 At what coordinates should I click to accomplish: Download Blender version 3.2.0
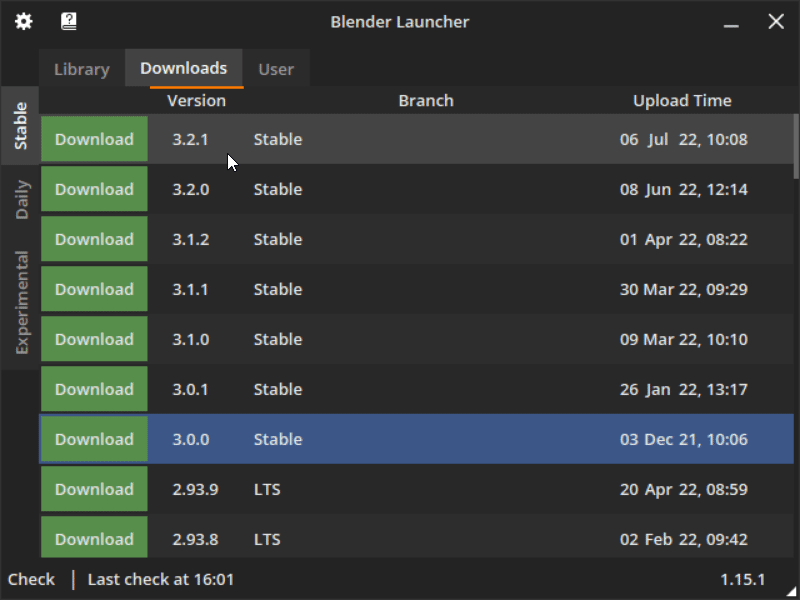(x=94, y=189)
